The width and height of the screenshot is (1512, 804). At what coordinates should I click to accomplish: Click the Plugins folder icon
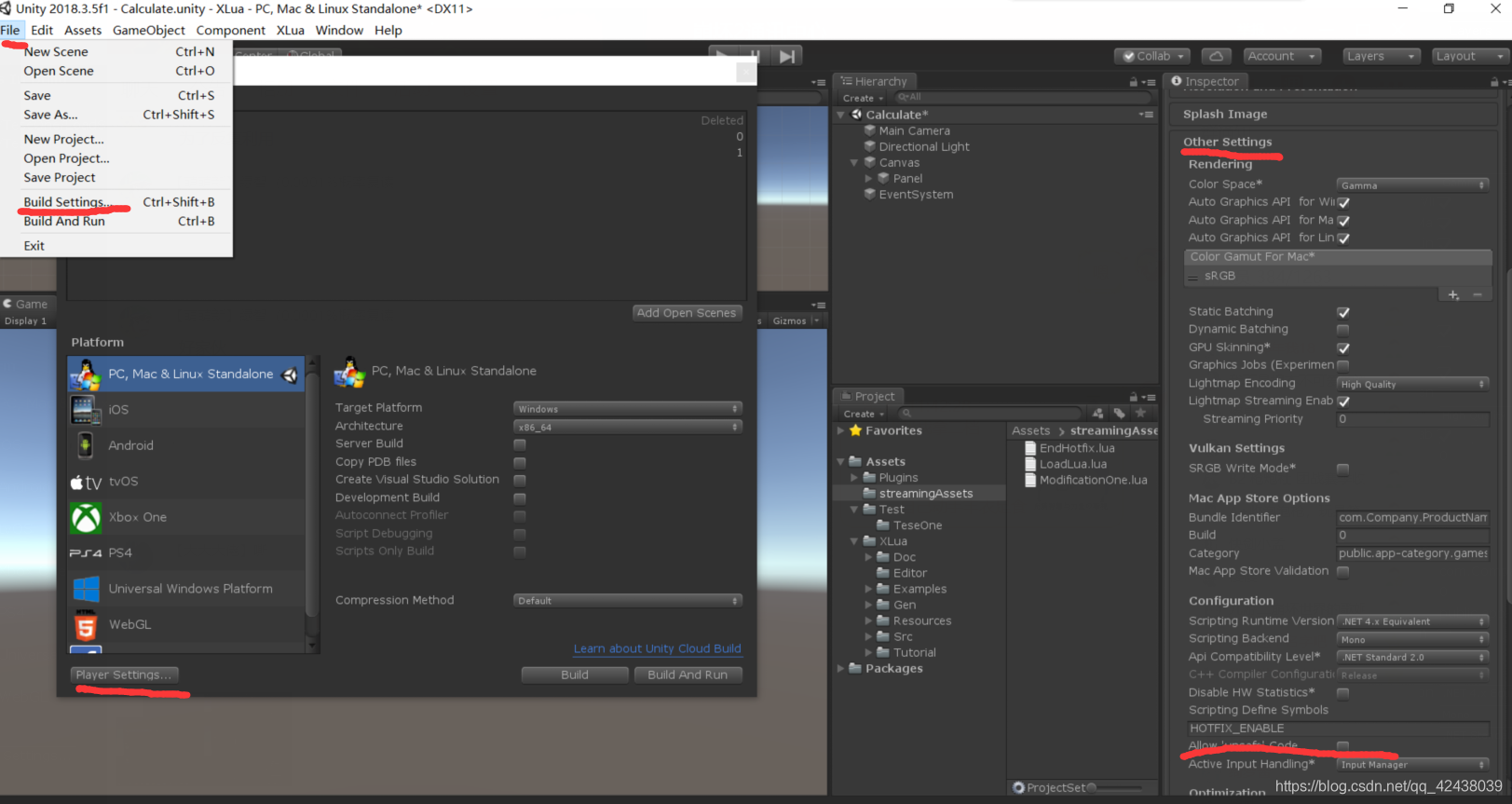tap(868, 477)
